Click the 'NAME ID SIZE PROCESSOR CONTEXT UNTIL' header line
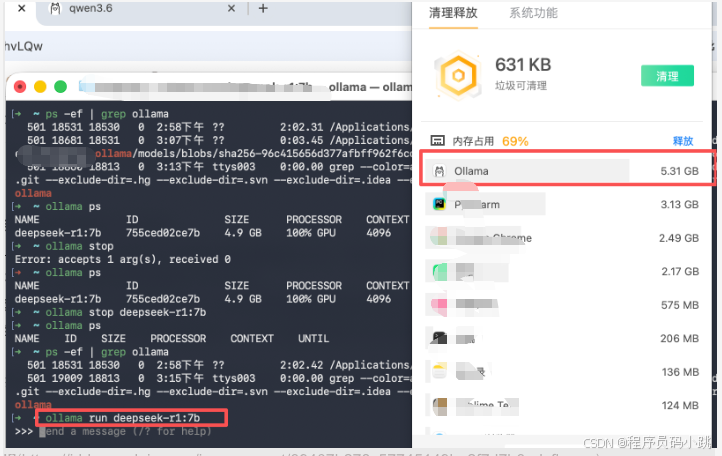The width and height of the screenshot is (722, 456). tap(172, 339)
